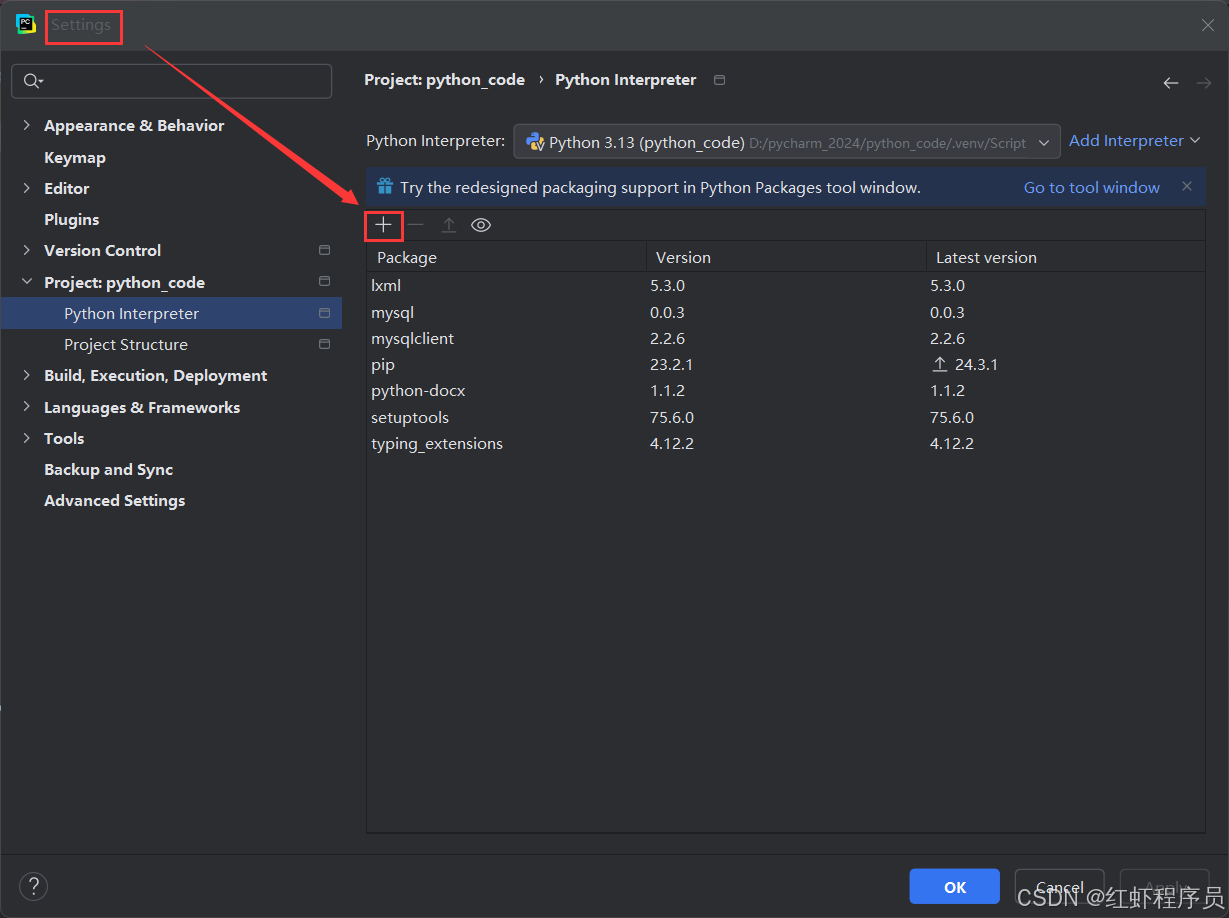The height and width of the screenshot is (918, 1229).
Task: Select the python-docx package row
Action: [x=786, y=391]
